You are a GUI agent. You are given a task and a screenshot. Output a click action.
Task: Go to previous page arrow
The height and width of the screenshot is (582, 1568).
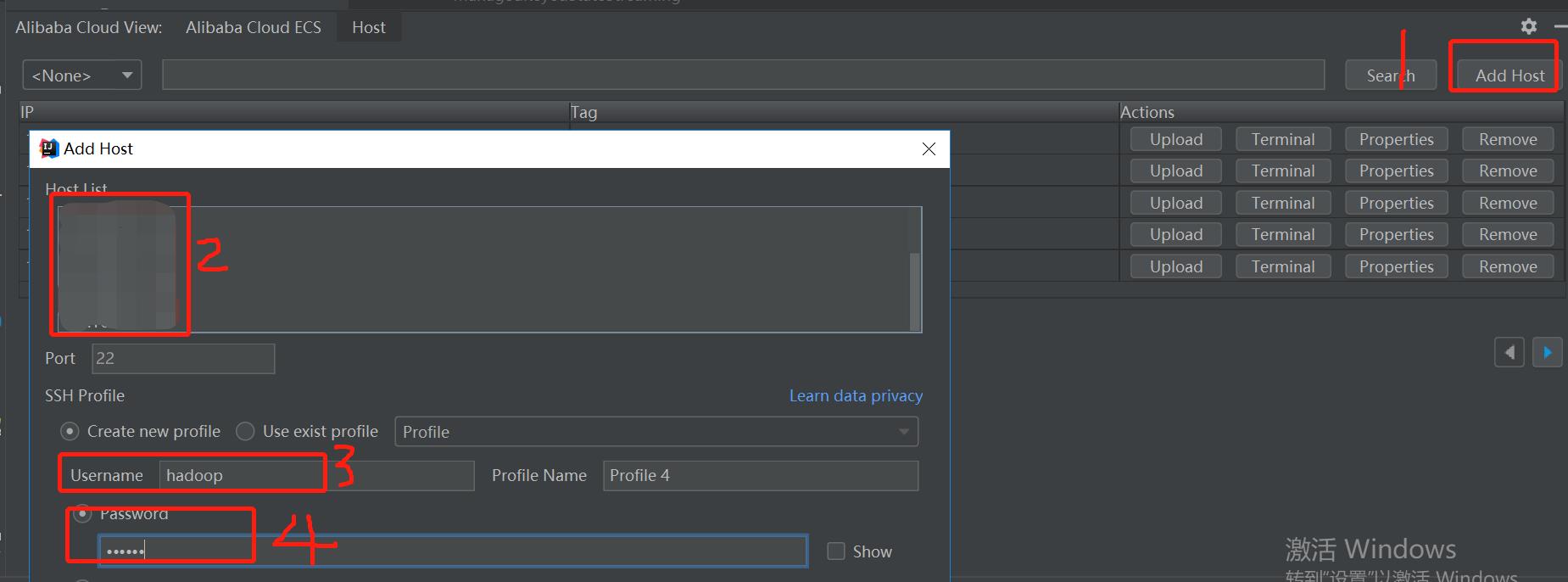pos(1509,352)
